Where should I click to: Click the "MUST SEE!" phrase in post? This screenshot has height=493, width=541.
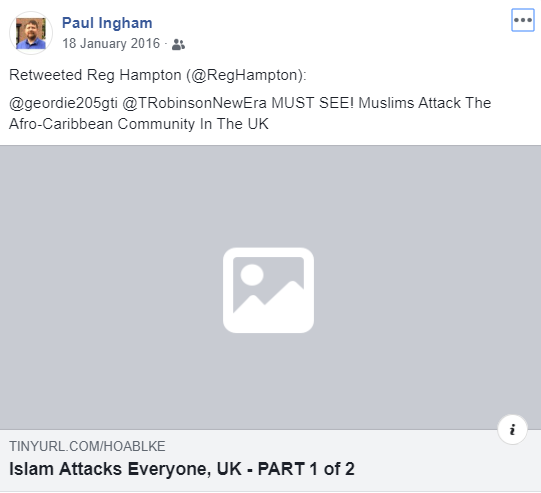(x=313, y=103)
